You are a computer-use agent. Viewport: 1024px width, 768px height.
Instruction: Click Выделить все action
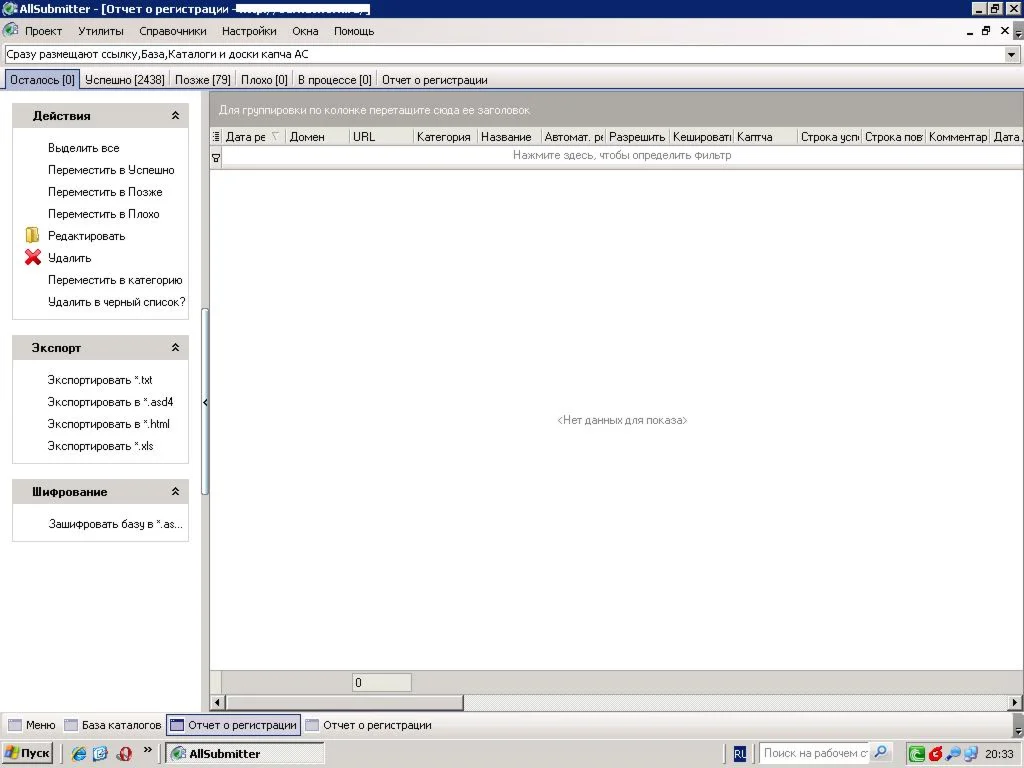coord(84,148)
